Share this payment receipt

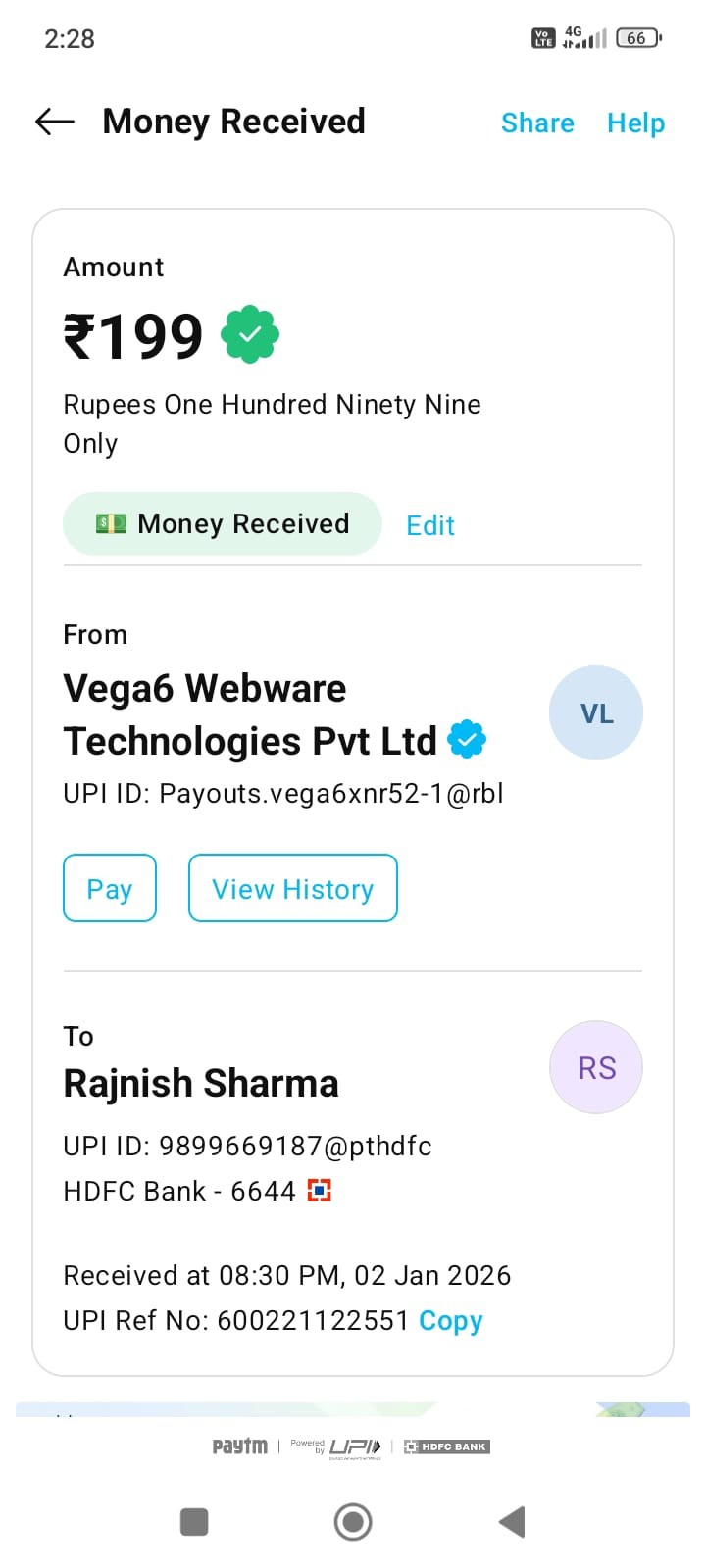point(537,122)
